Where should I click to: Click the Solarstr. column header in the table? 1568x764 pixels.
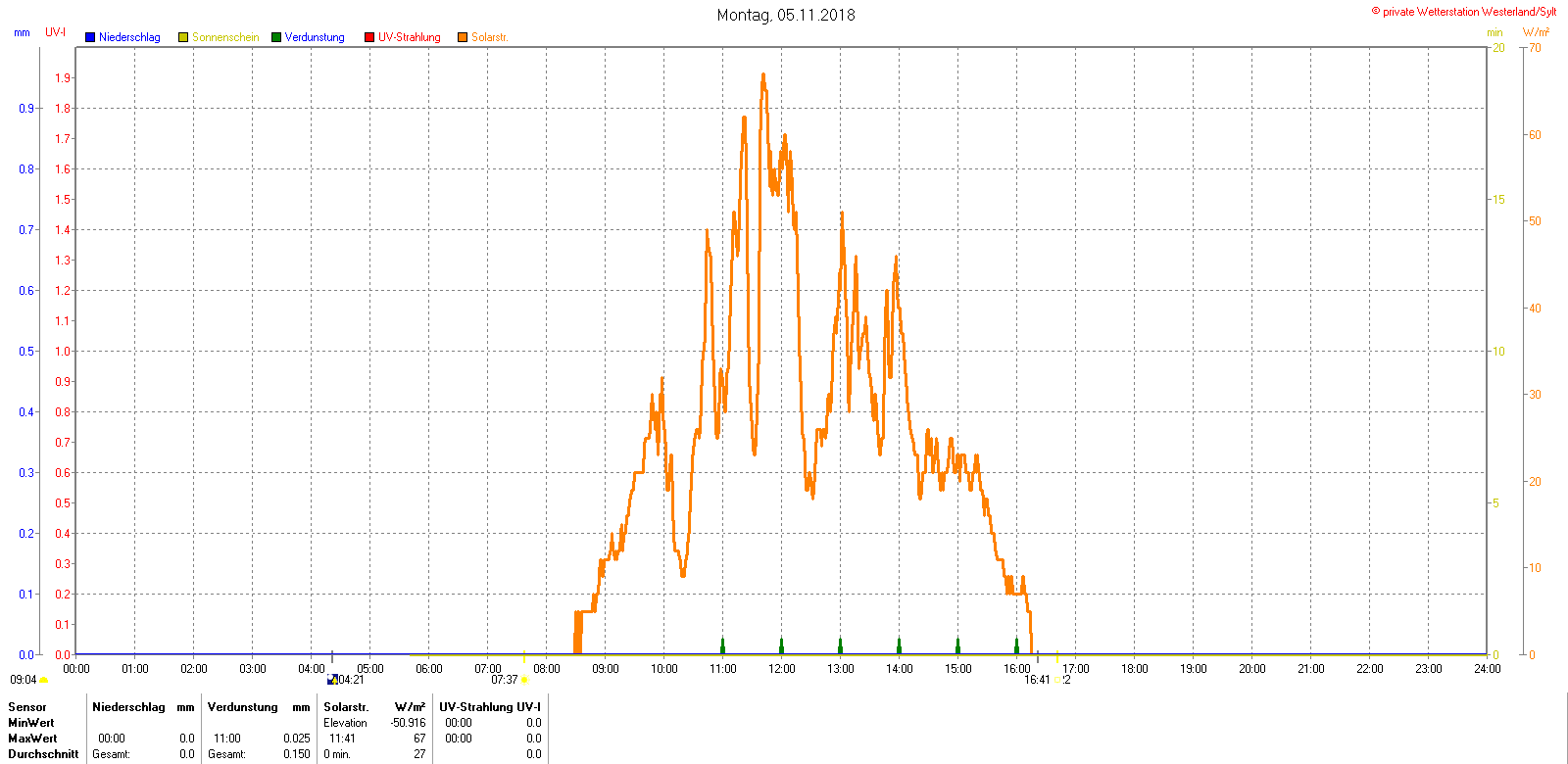coord(346,707)
